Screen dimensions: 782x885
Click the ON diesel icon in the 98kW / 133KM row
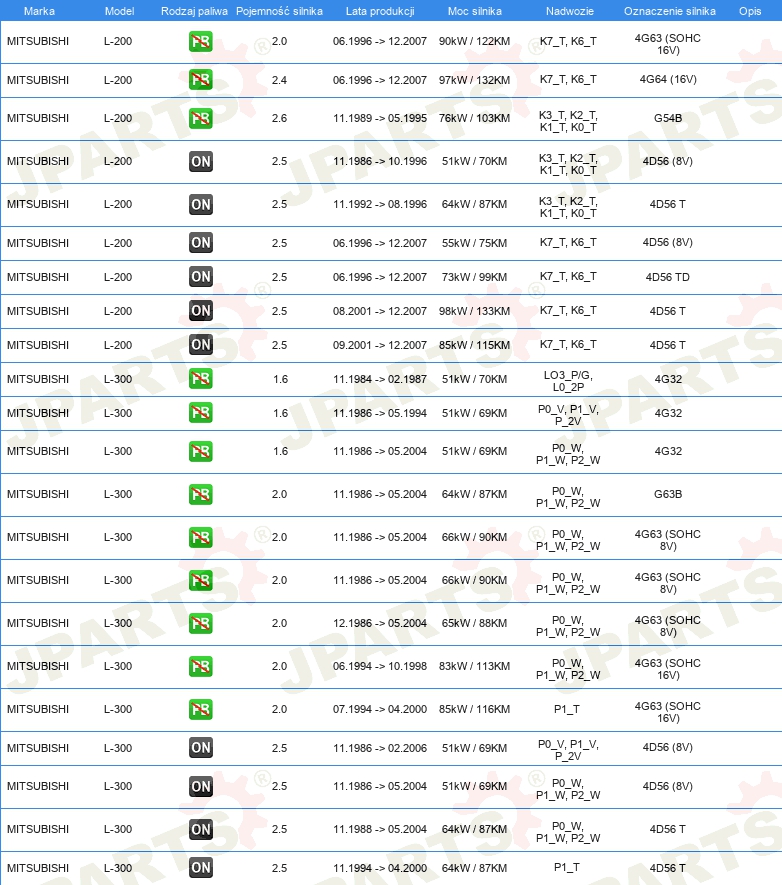tap(200, 310)
